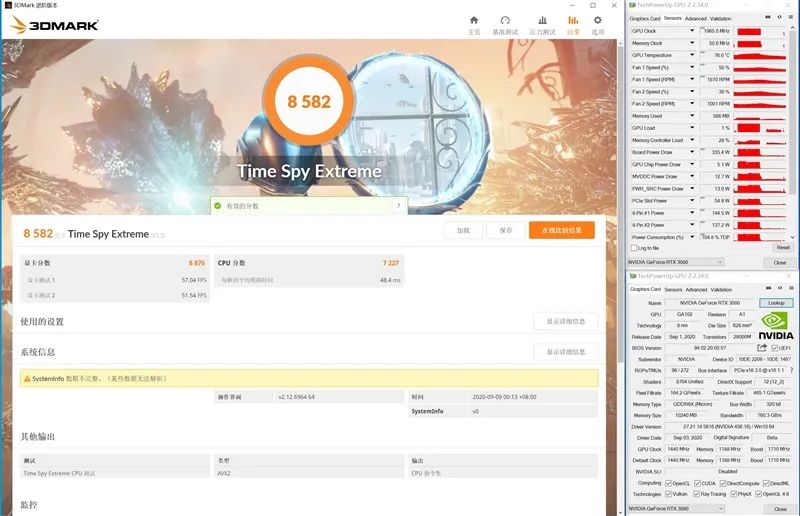The height and width of the screenshot is (516, 800).
Task: Show details (显示详细信息) for 系统信息
Action: [566, 352]
